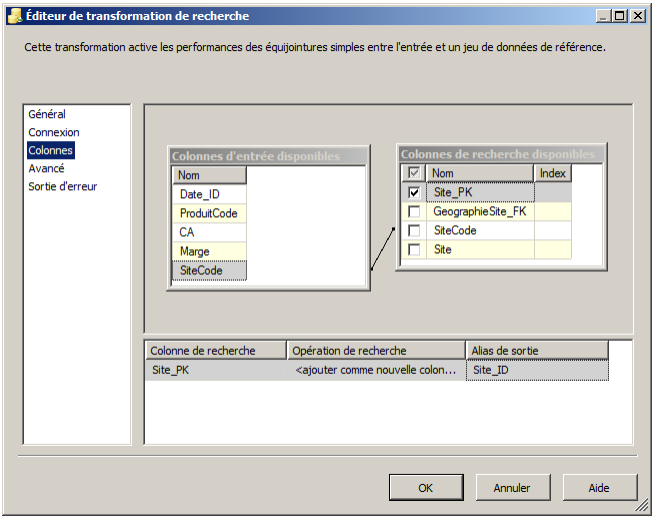Select the Site_PK lookup column cell
The image size is (654, 517).
[x=215, y=370]
